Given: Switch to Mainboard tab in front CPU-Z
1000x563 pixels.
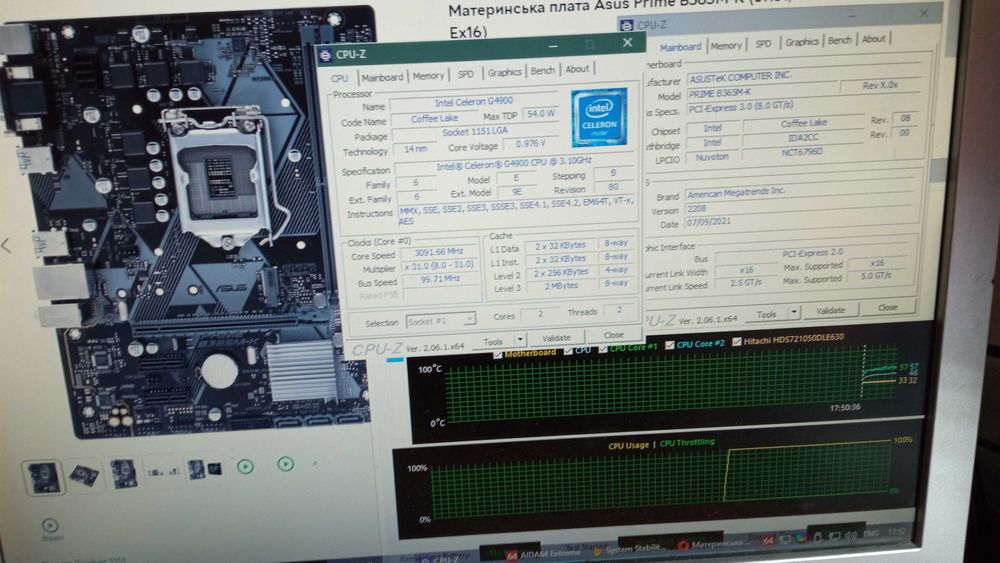Looking at the screenshot, I should (382, 77).
